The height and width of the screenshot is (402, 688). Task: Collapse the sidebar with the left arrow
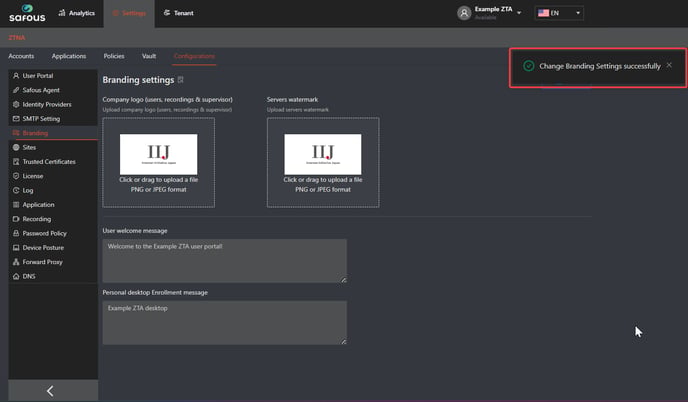(51, 390)
